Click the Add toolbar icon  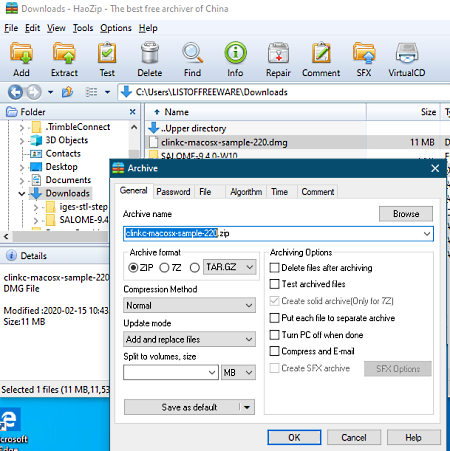(21, 53)
